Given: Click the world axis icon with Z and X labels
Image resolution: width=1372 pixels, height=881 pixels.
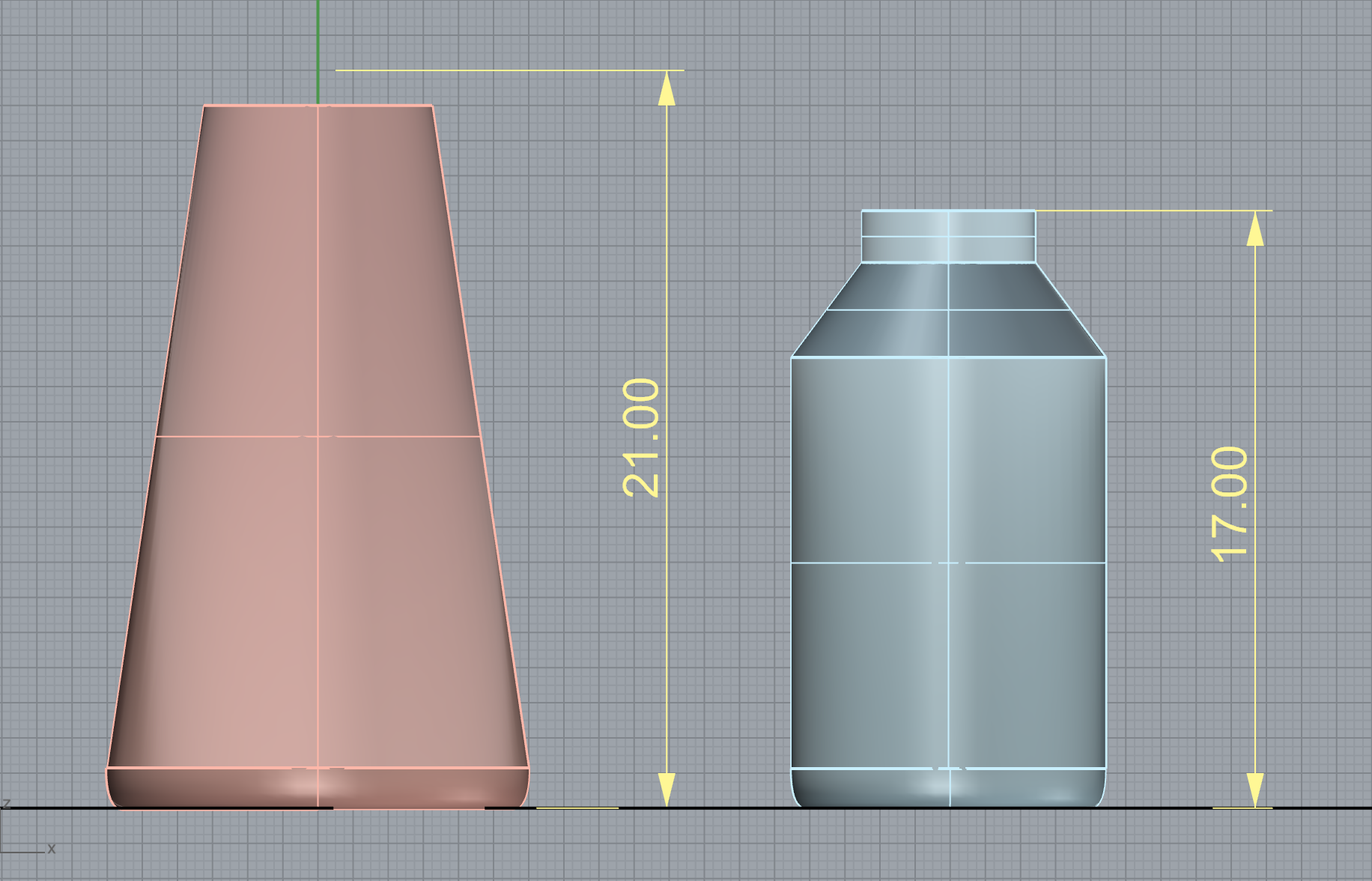Looking at the screenshot, I should point(27,828).
